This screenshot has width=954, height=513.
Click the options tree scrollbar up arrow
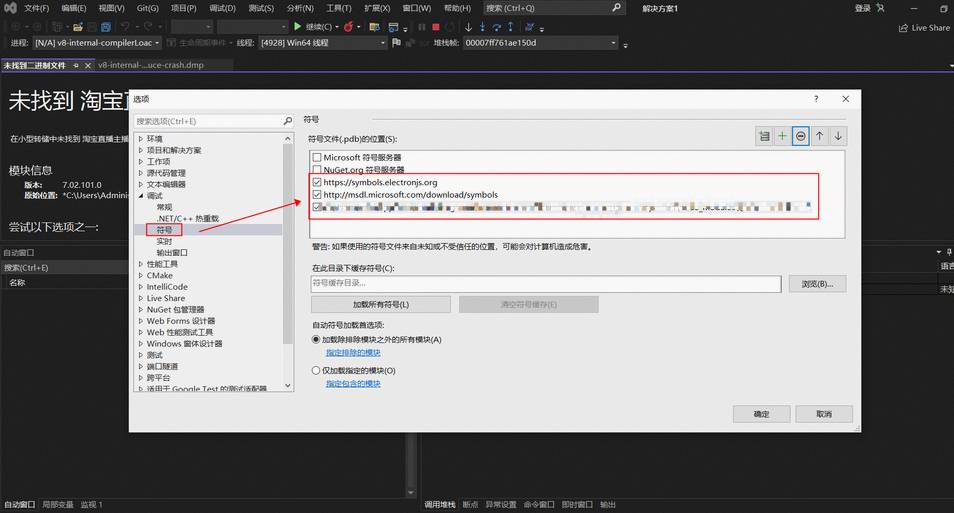coord(288,139)
